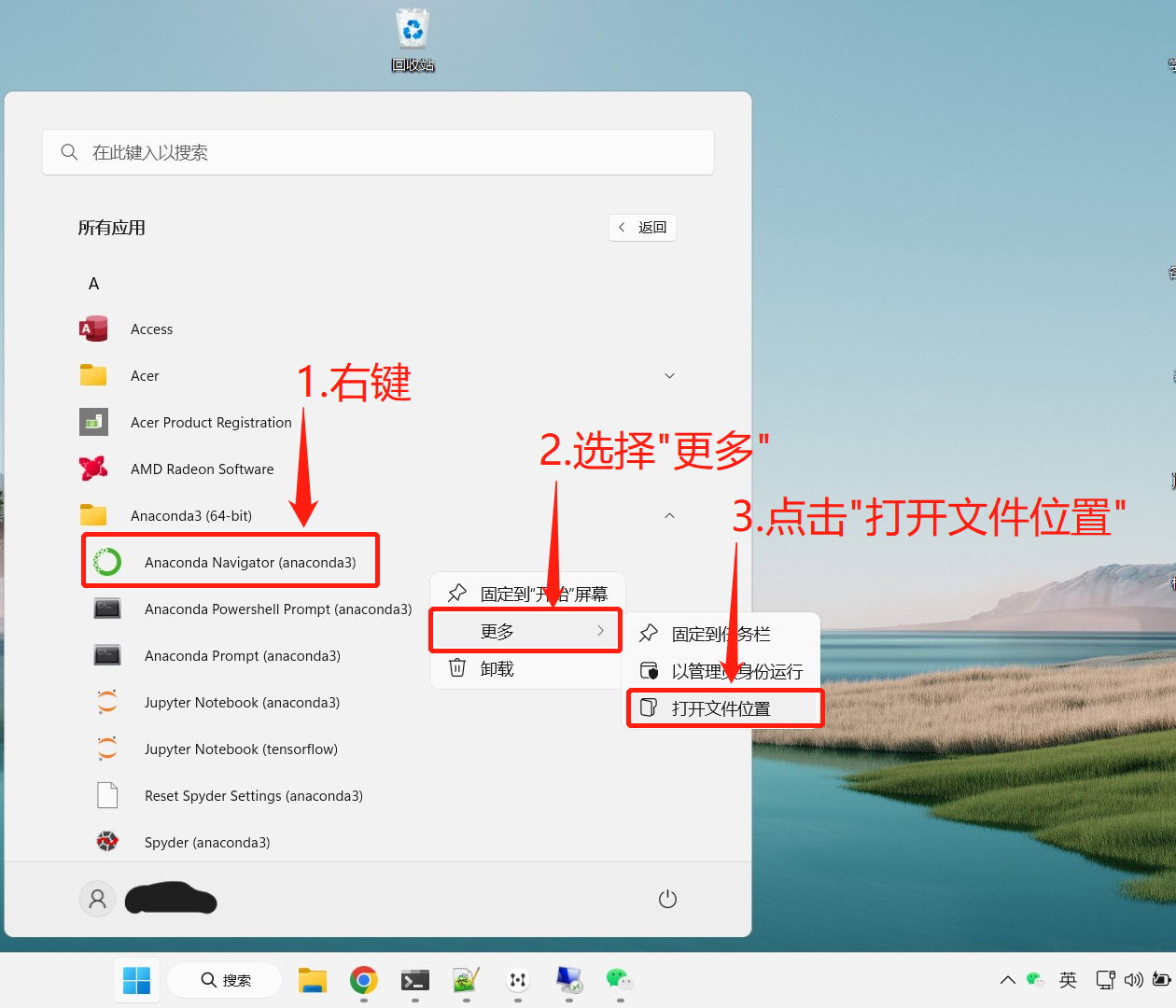Click the Jupyter Notebook (anaconda3) icon
The width and height of the screenshot is (1176, 1008).
coord(107,702)
